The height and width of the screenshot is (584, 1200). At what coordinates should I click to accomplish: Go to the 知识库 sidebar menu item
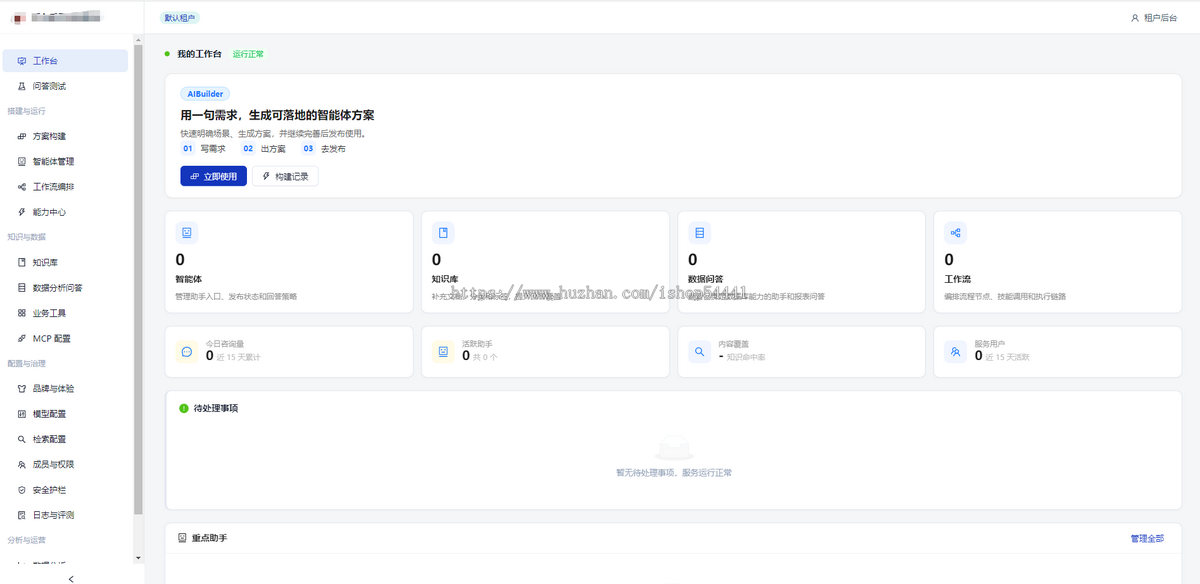coord(65,262)
